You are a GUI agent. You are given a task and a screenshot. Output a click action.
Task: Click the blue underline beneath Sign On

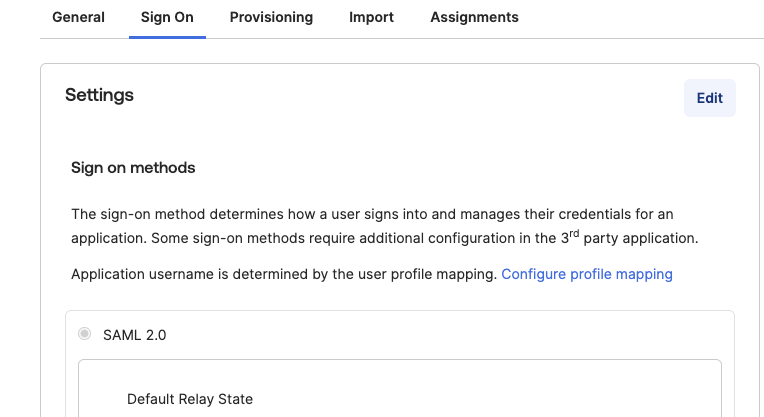pos(167,37)
